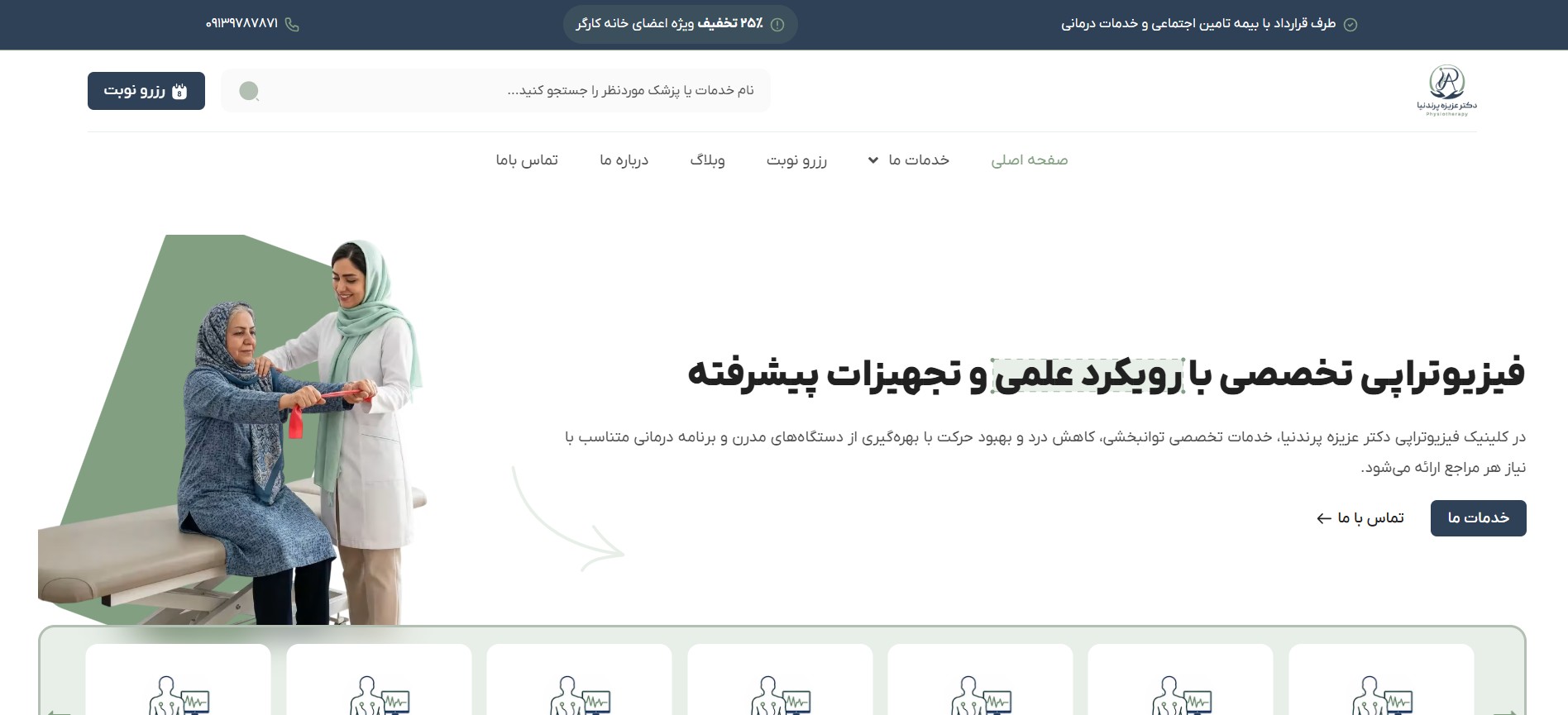Go to صفحه اصلی menu item
Screen dimensions: 1568x715
pyautogui.click(x=1030, y=160)
